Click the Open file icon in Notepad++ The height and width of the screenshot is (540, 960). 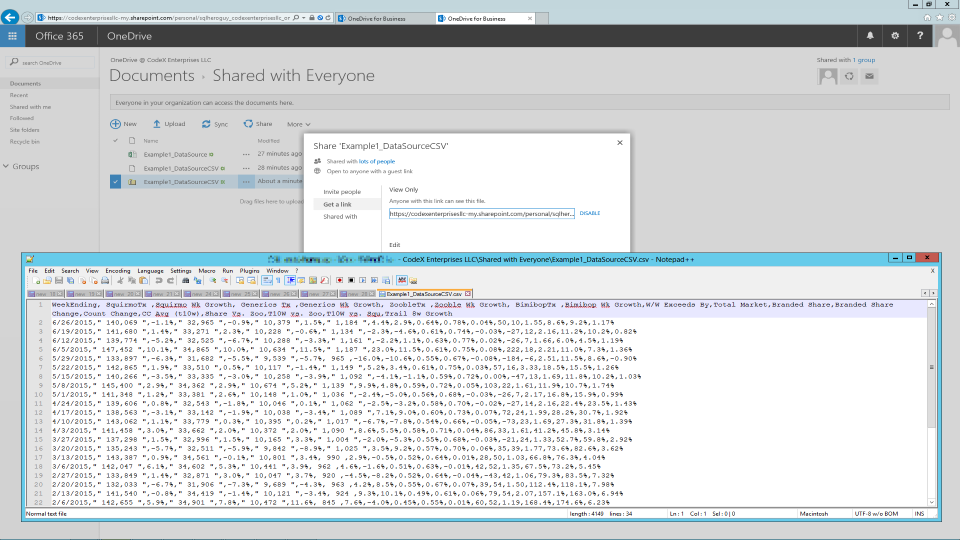47,280
